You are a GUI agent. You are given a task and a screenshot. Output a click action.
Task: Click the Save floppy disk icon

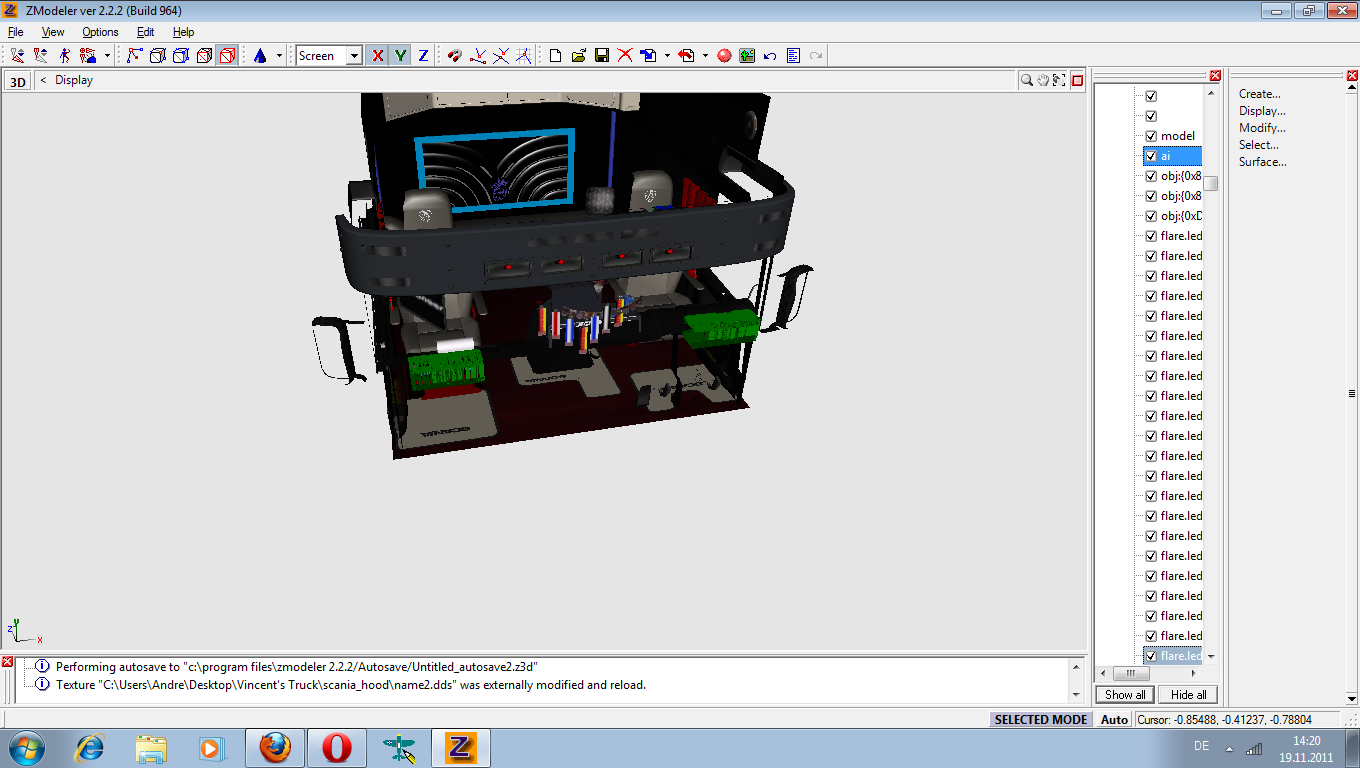point(601,56)
